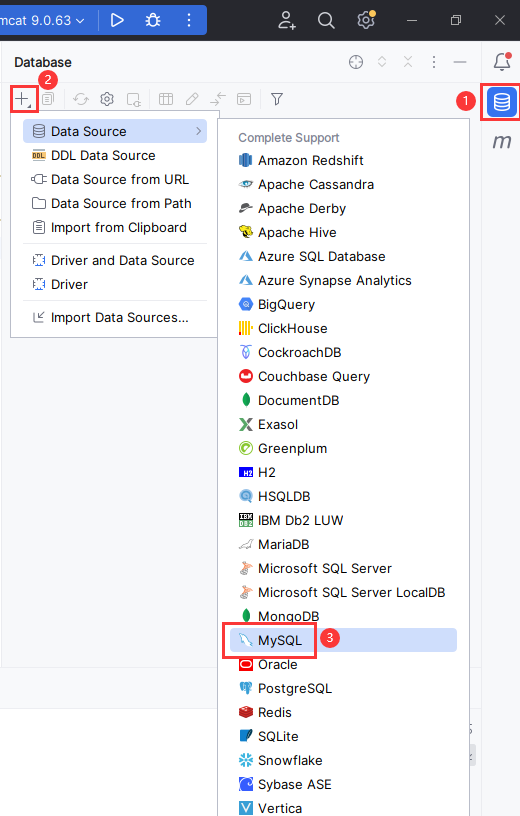Choose Azure SQL Database

344,256
